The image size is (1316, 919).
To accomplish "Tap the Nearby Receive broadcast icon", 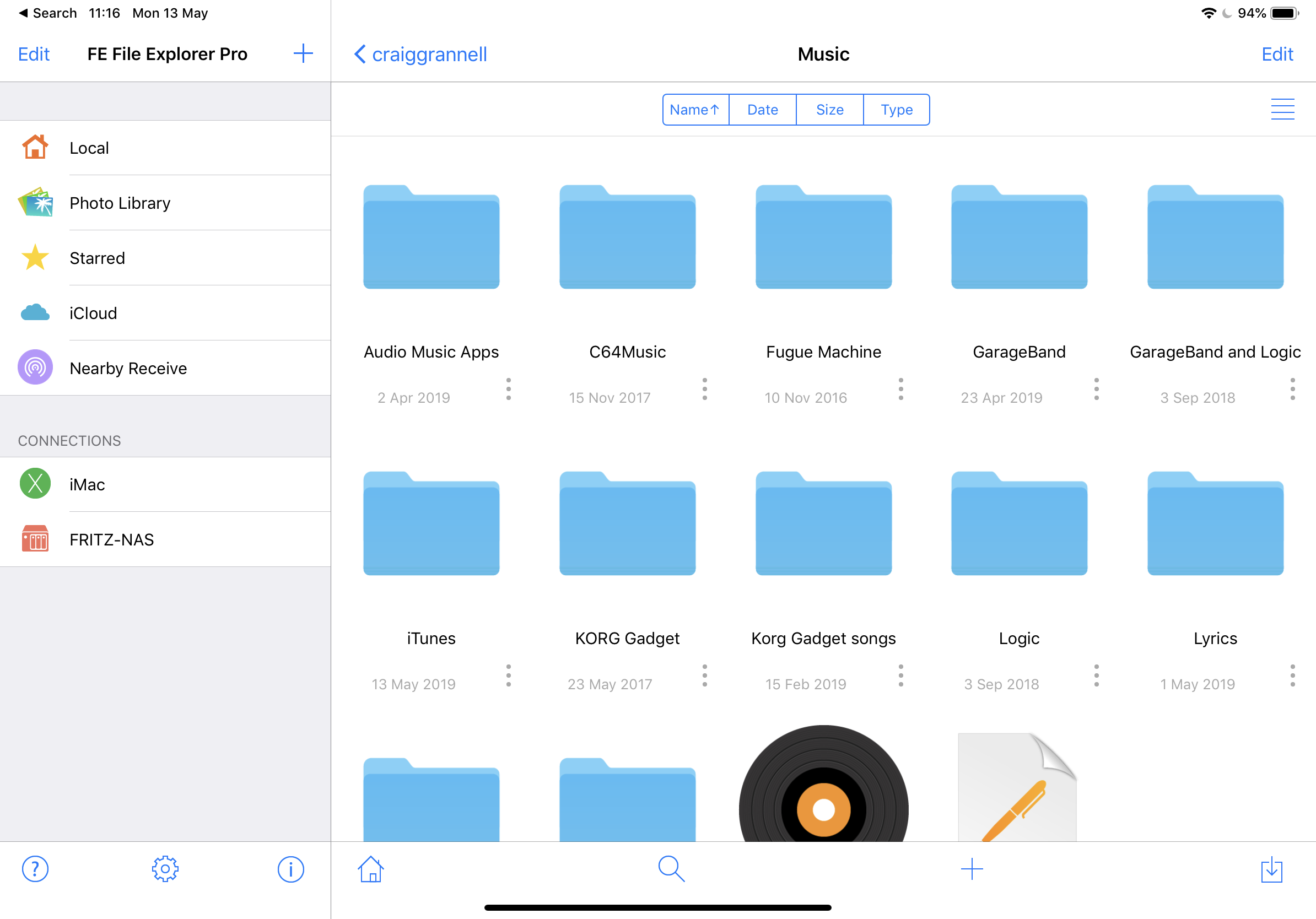I will tap(35, 368).
